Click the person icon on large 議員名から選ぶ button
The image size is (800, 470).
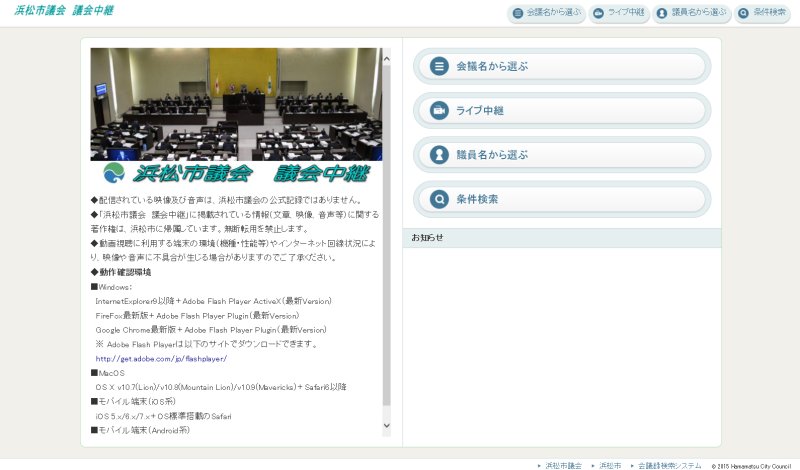click(x=439, y=155)
